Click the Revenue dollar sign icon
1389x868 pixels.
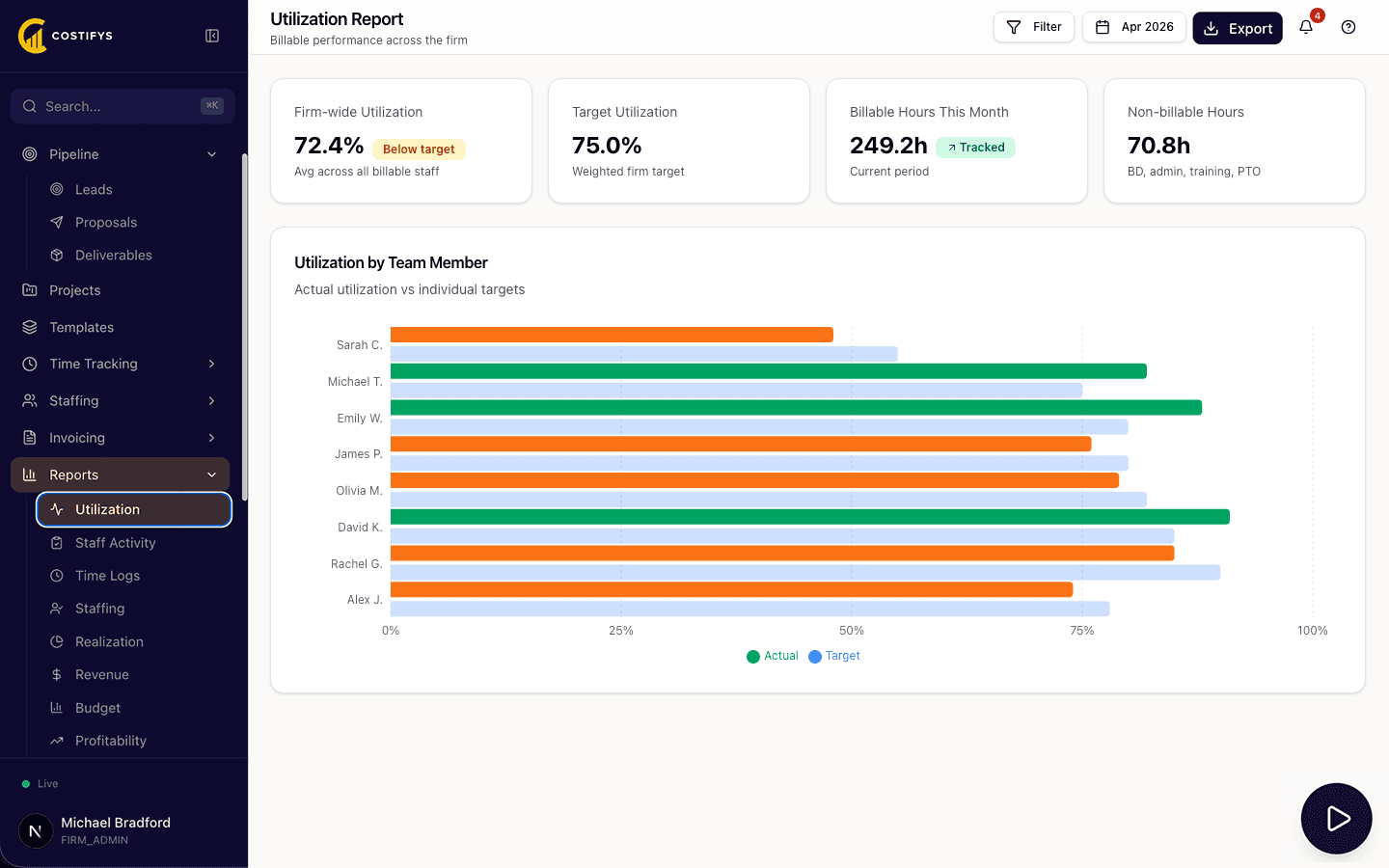(x=57, y=674)
